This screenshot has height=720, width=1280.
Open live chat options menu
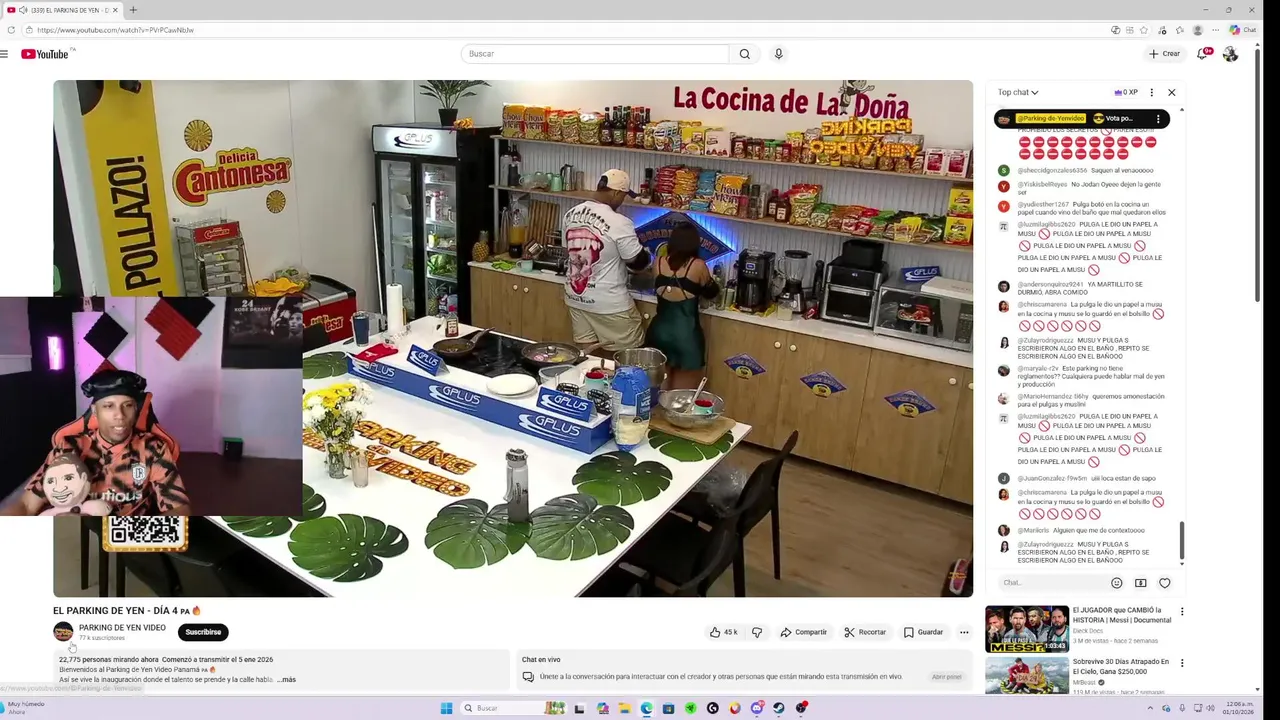coord(1151,92)
